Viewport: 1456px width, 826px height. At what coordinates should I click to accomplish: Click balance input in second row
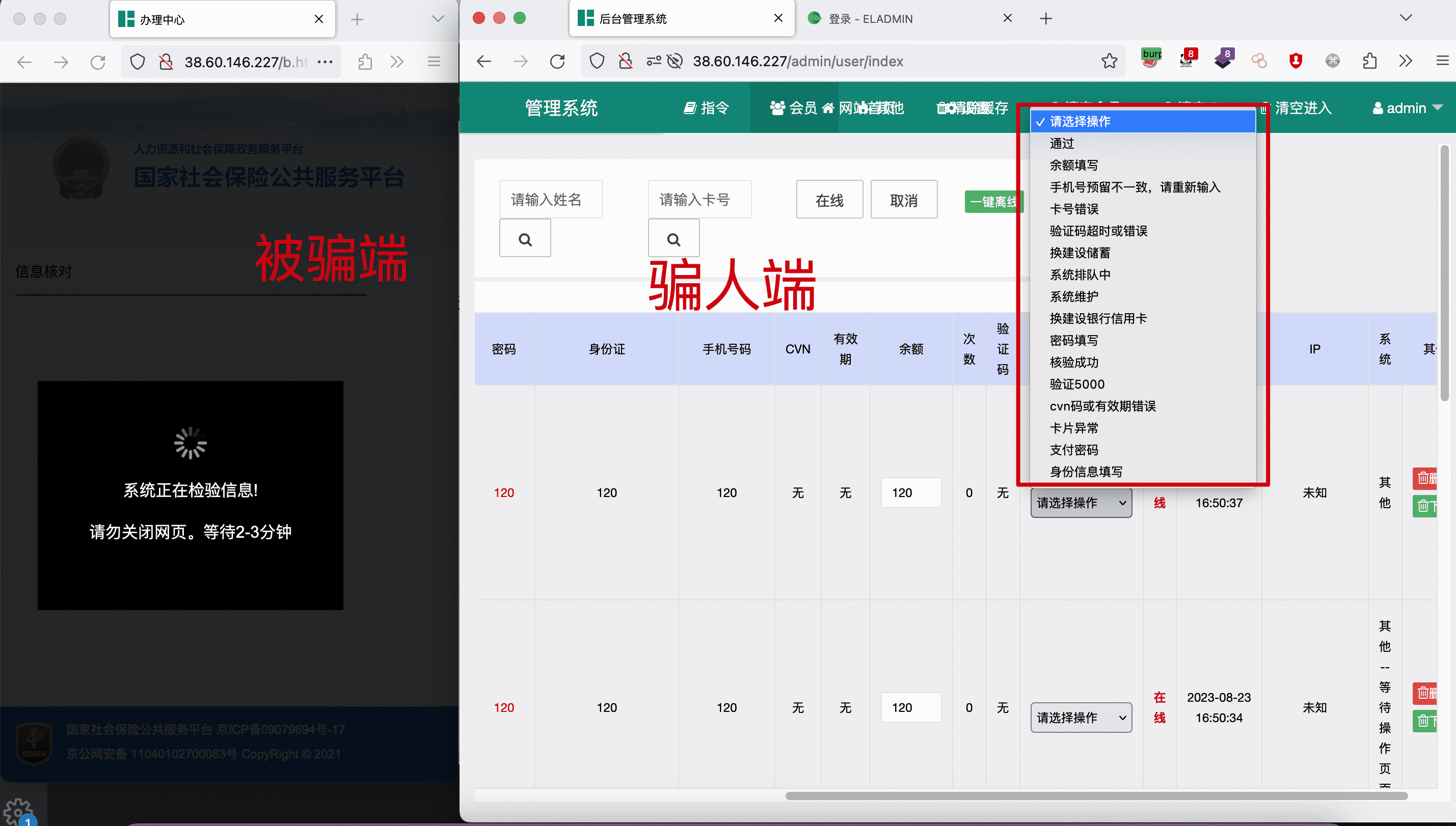coord(911,707)
